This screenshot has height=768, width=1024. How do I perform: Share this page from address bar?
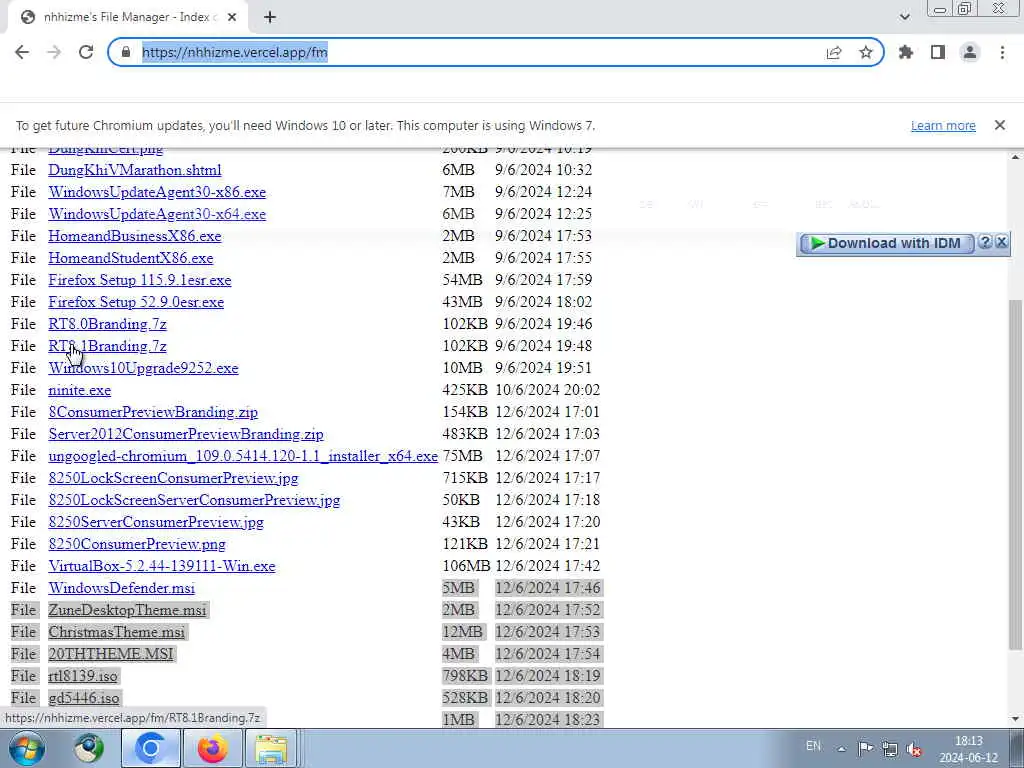pyautogui.click(x=834, y=52)
